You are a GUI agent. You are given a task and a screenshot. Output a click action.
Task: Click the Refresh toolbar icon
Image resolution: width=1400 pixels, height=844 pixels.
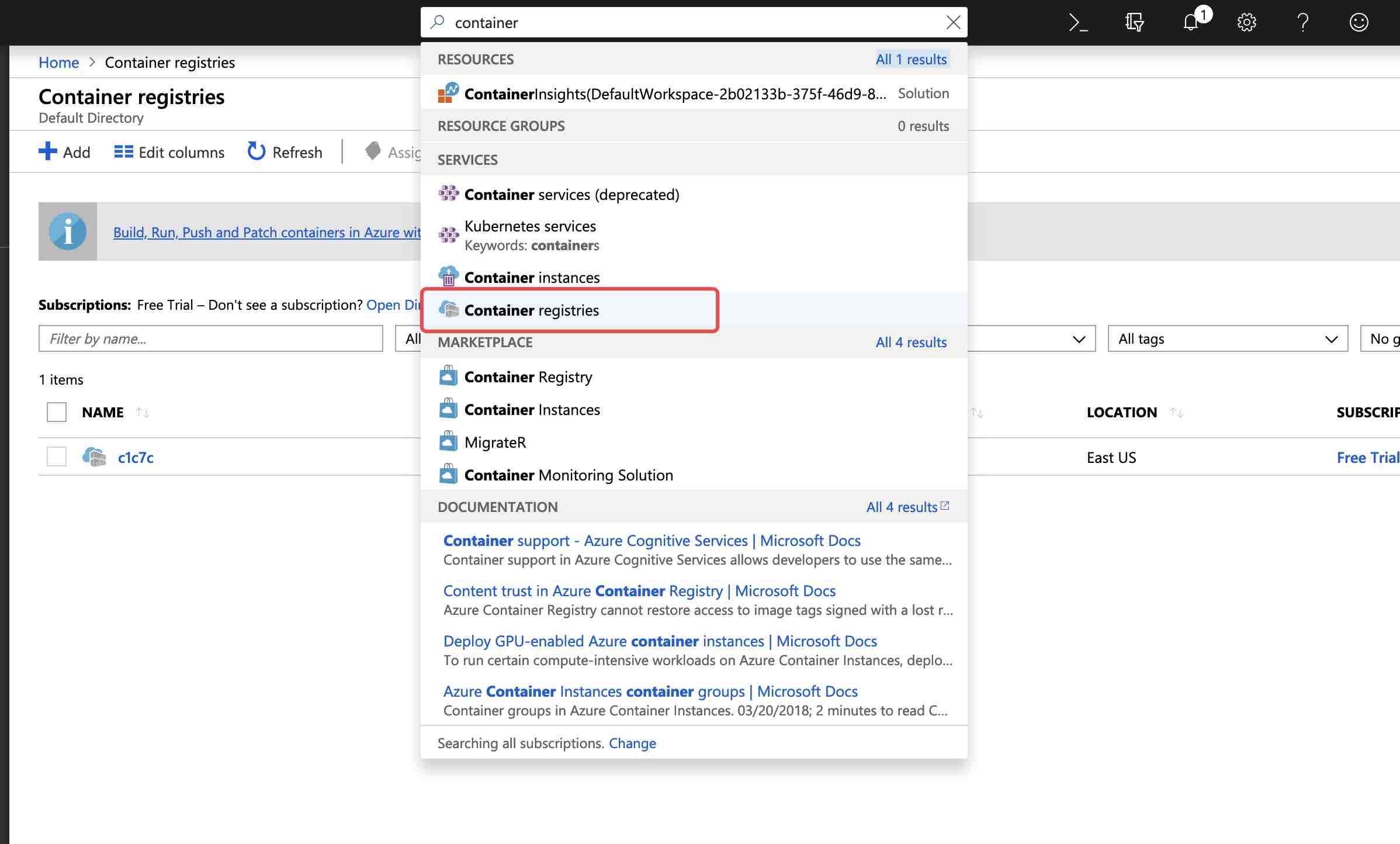[256, 152]
